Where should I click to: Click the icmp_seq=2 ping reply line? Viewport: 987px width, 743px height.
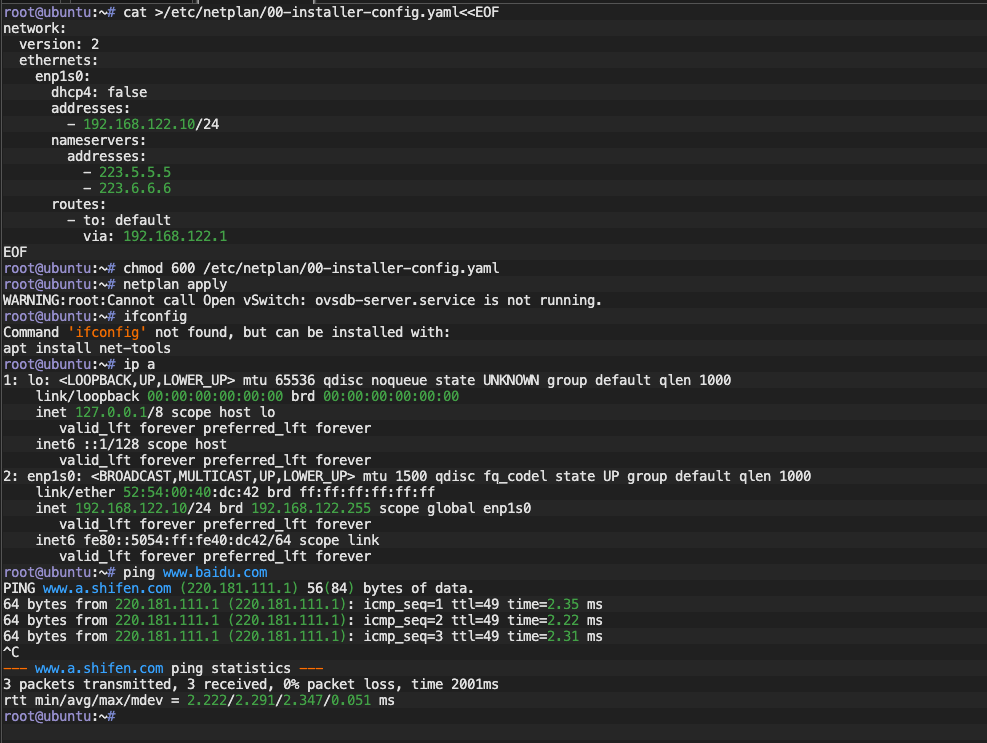(x=300, y=620)
